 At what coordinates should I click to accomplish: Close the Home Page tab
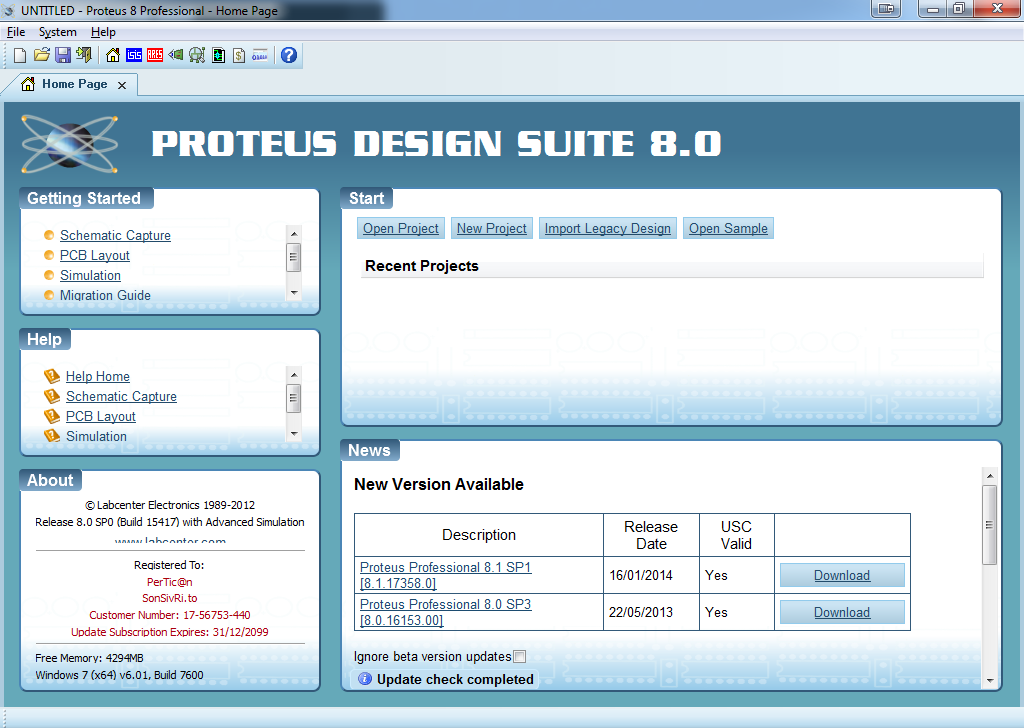pyautogui.click(x=122, y=86)
